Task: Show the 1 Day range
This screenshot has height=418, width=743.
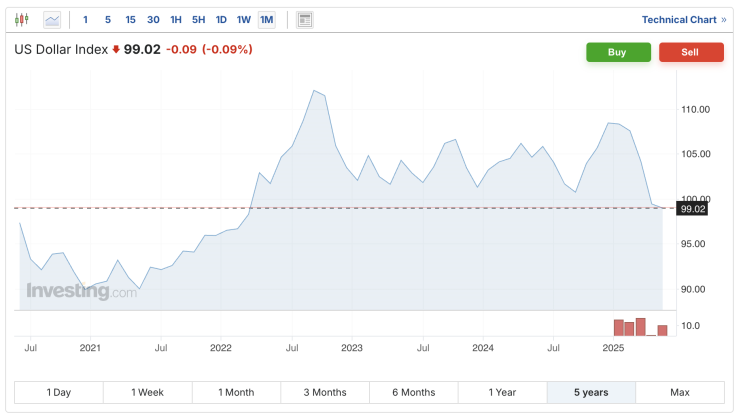Action: pos(59,392)
